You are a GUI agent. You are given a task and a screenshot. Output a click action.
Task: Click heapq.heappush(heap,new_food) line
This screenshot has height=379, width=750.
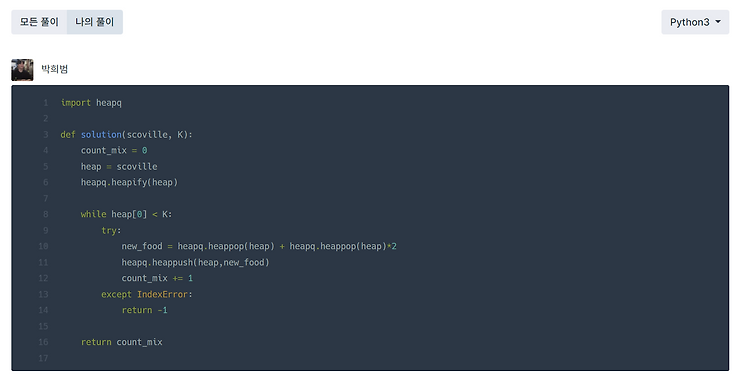(x=195, y=262)
